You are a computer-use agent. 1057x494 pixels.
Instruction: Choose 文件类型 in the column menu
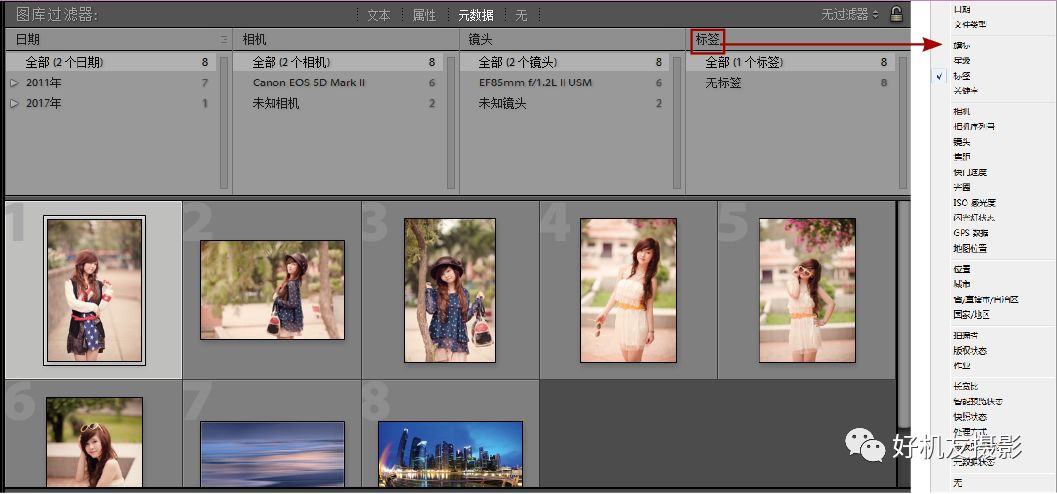969,24
